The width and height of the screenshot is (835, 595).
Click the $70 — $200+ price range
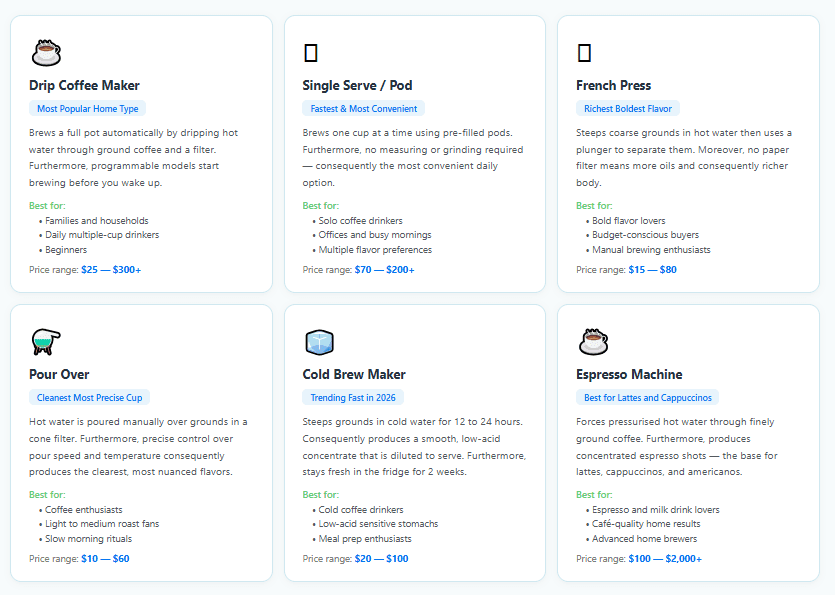384,270
